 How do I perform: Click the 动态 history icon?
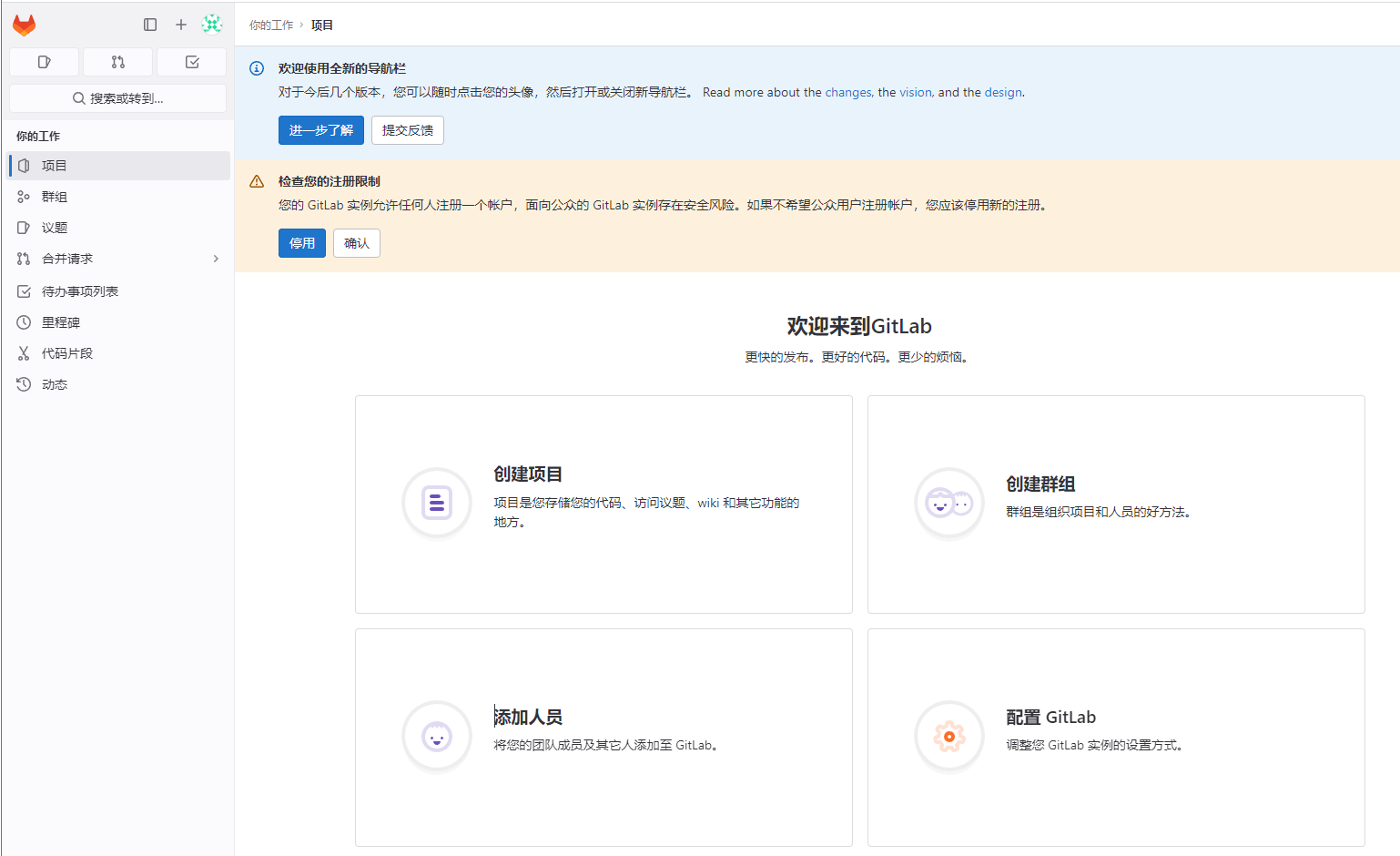click(24, 384)
